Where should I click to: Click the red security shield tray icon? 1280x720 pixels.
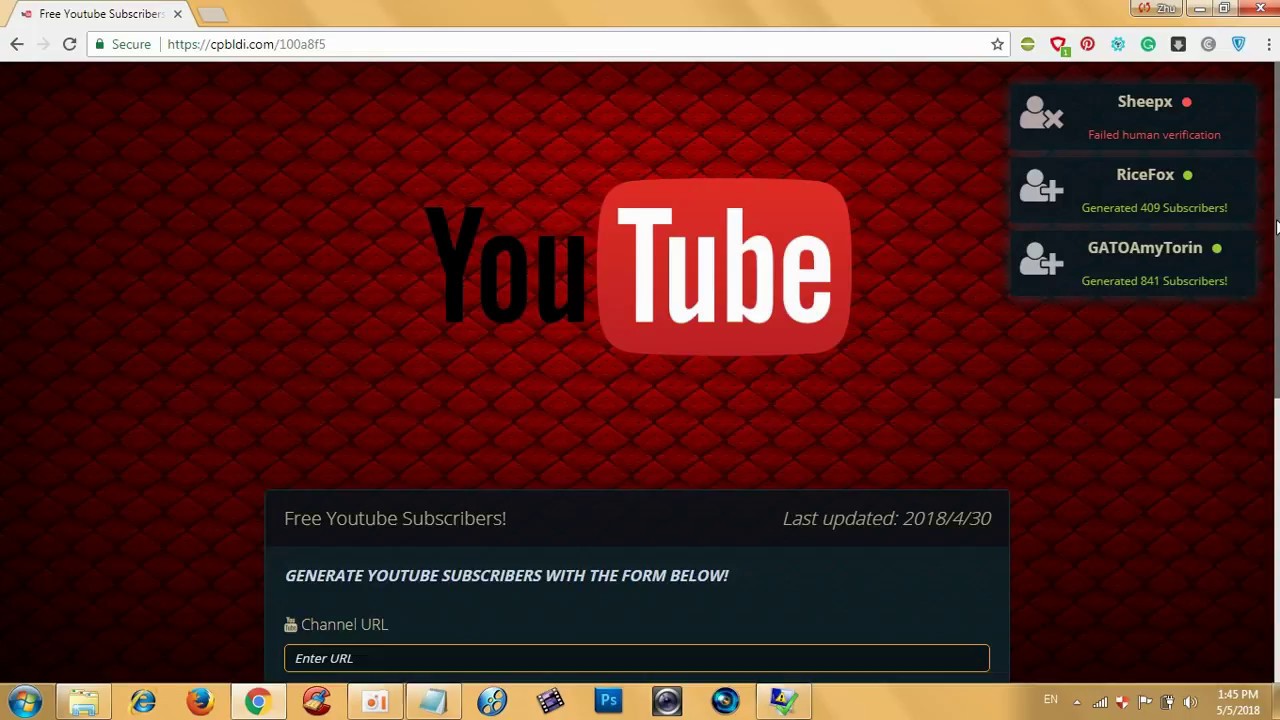(x=1122, y=702)
